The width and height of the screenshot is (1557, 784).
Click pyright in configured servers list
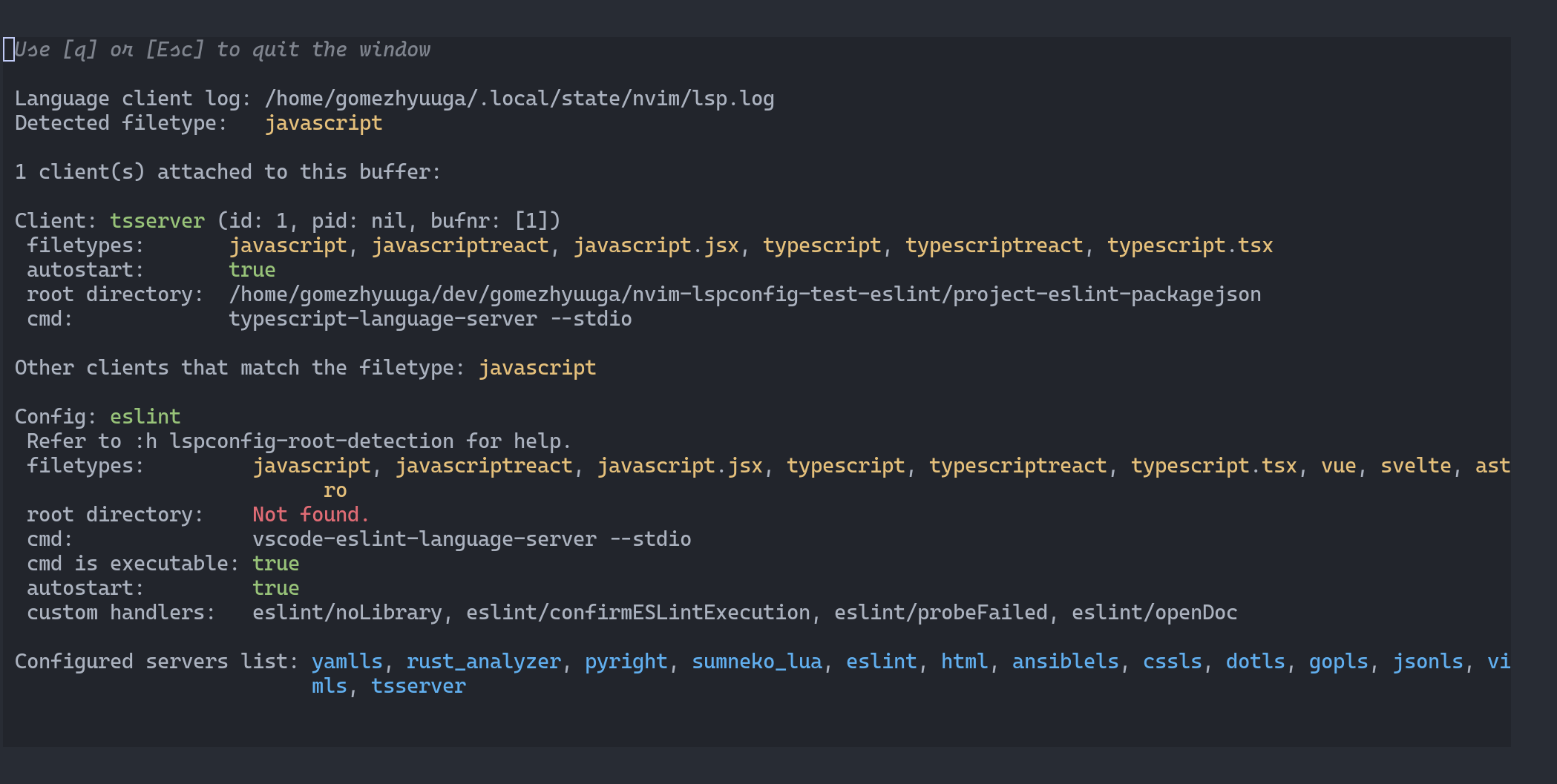(x=626, y=661)
